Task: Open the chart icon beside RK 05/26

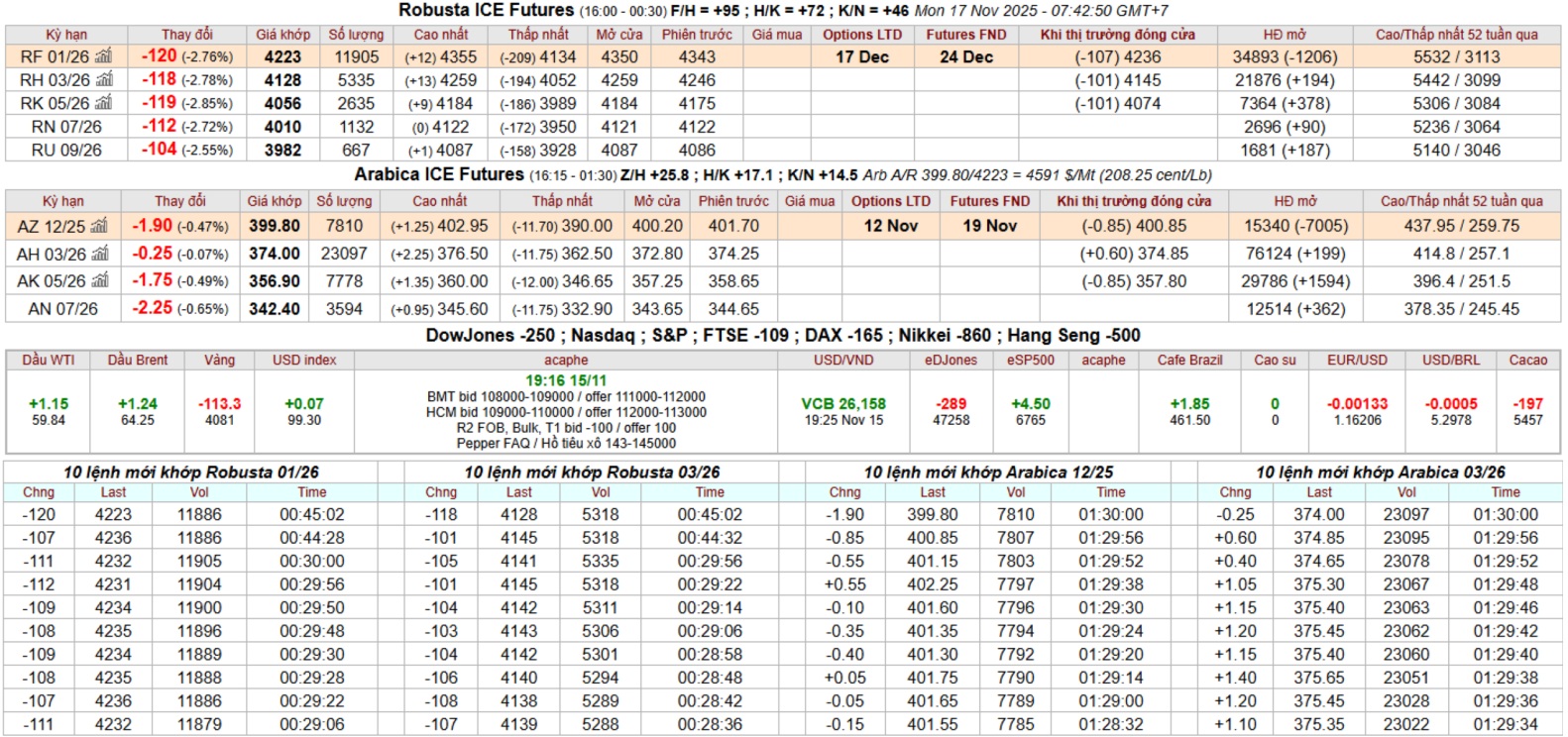Action: pos(104,103)
